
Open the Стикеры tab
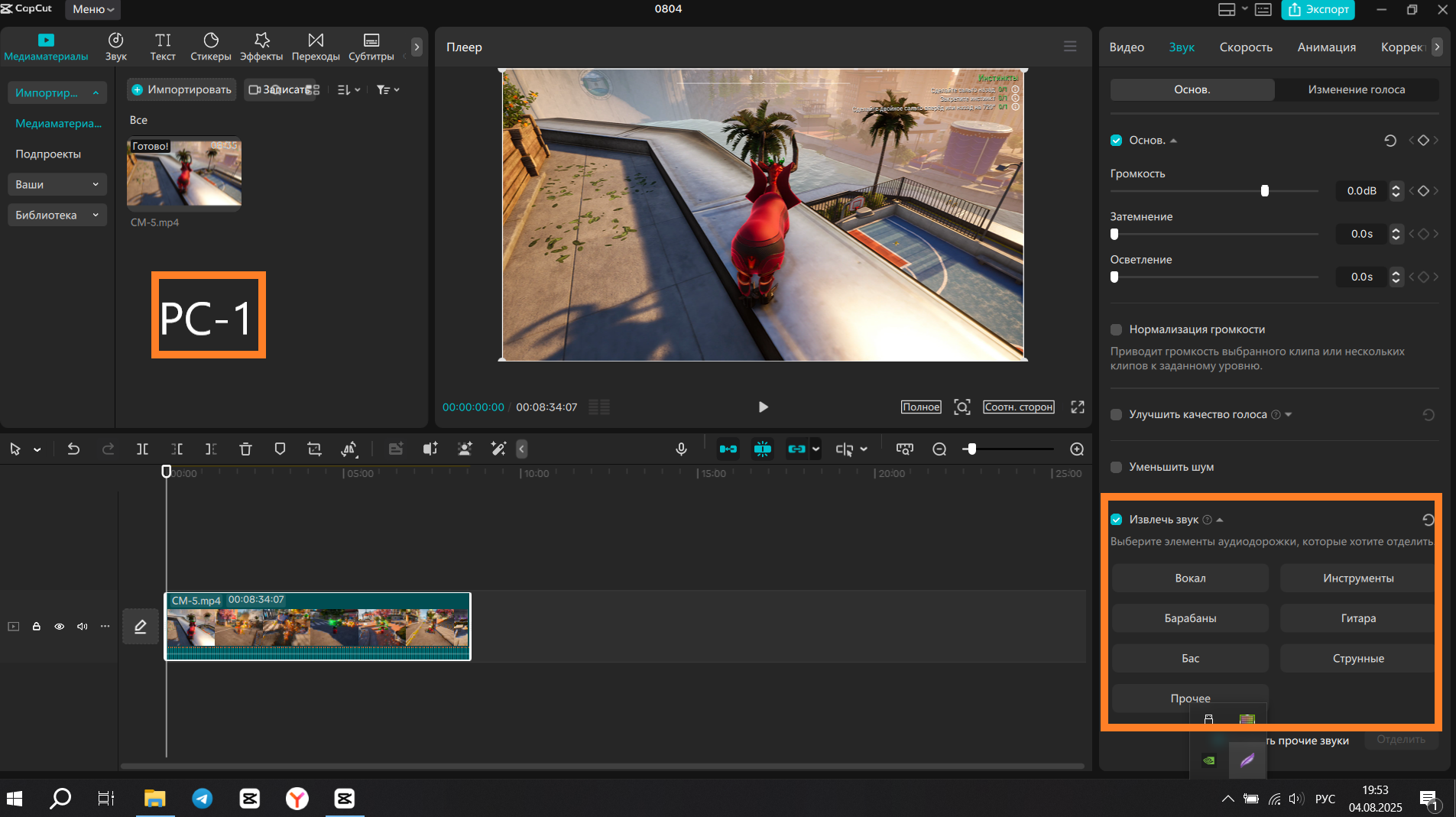[x=211, y=47]
